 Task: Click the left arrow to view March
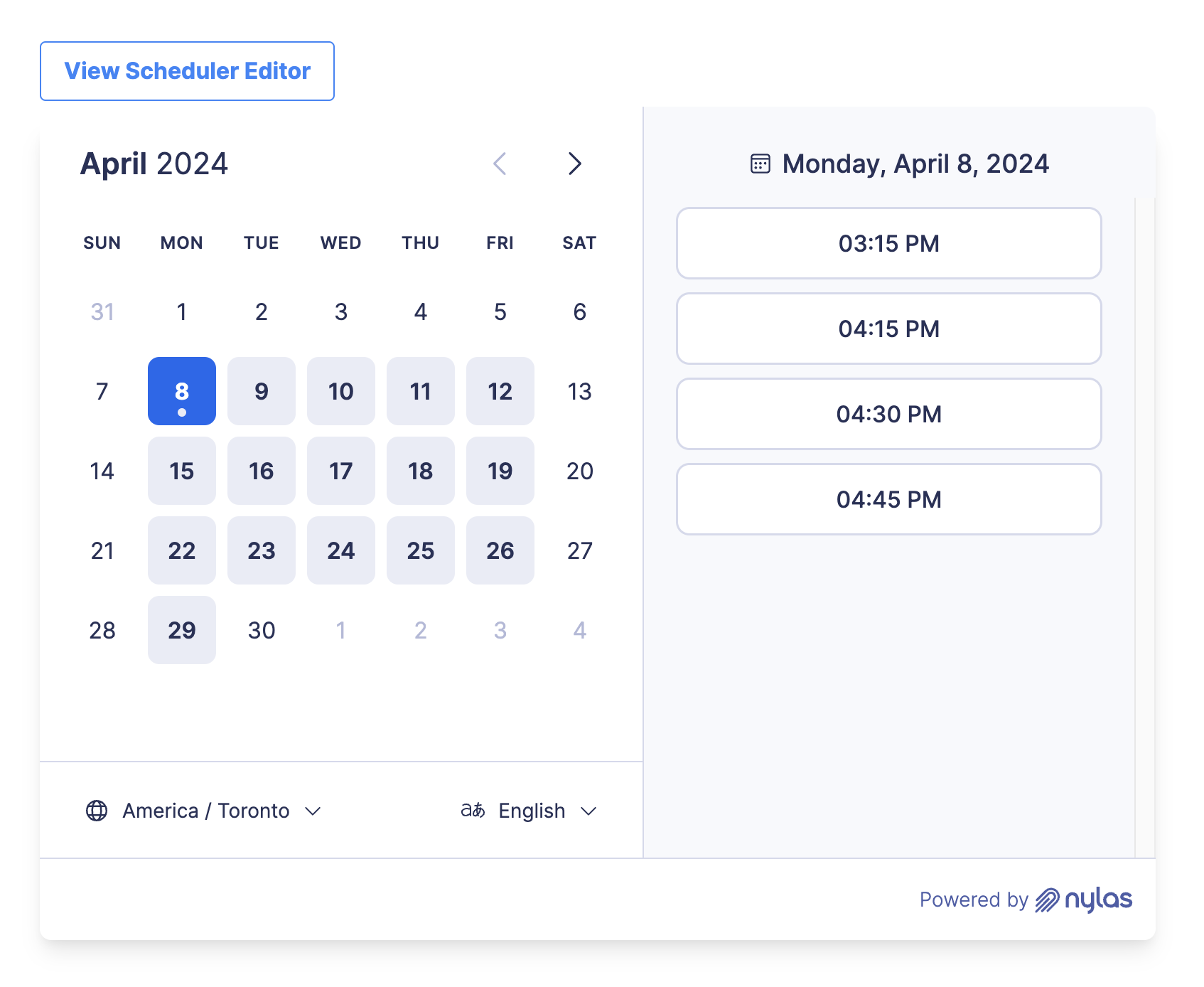tap(500, 164)
